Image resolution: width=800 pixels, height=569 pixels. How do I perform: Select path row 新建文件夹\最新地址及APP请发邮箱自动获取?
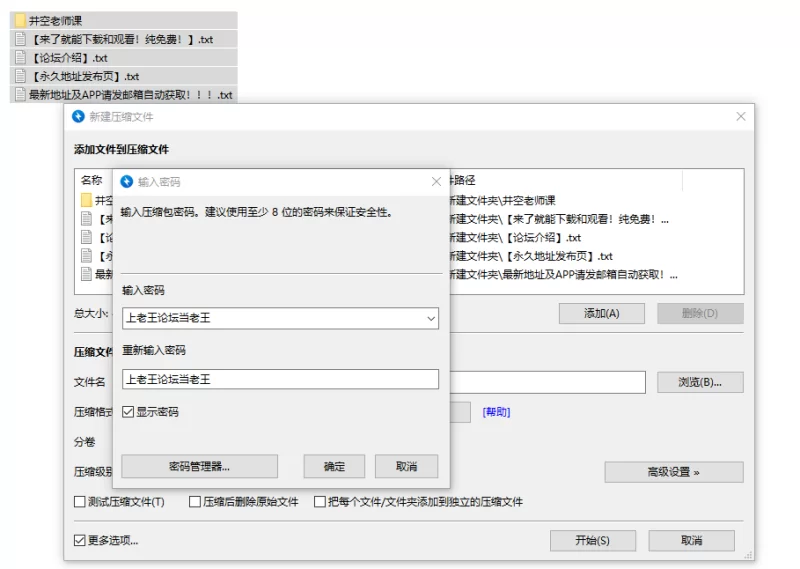click(x=564, y=275)
